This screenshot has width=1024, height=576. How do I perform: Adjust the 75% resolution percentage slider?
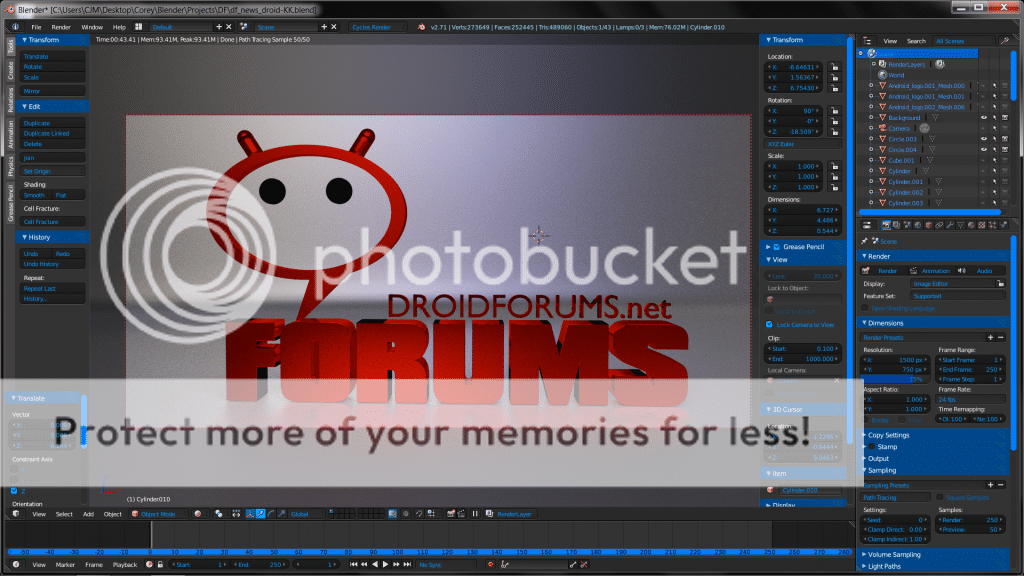[x=895, y=379]
